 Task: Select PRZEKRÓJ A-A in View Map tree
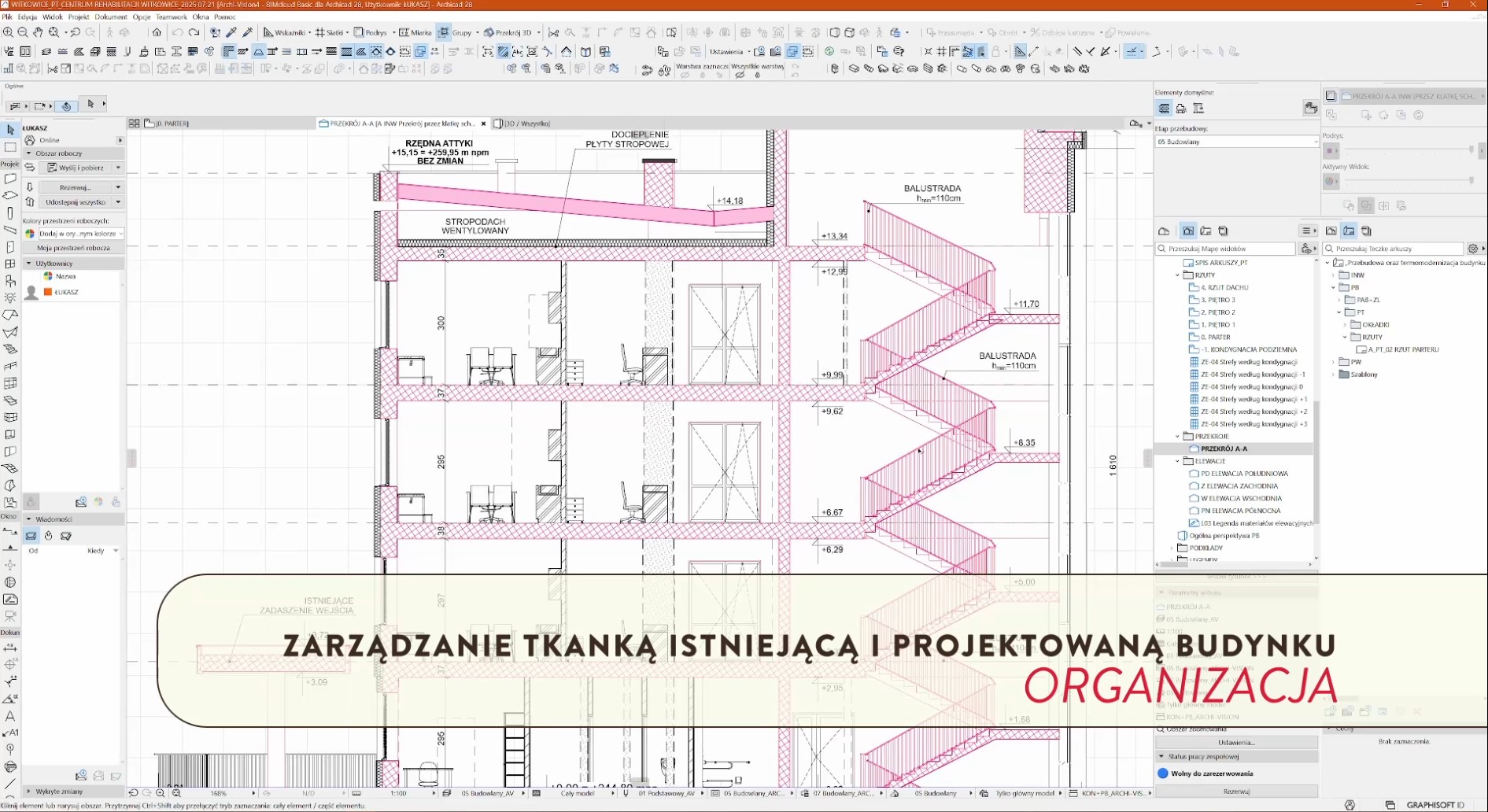tap(1224, 448)
